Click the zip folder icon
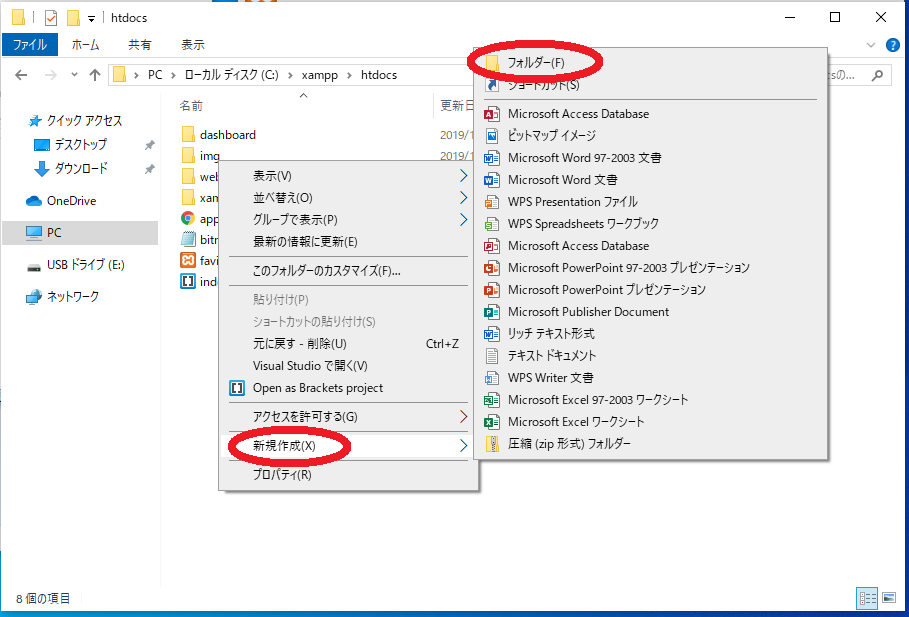This screenshot has width=909, height=617. 492,444
